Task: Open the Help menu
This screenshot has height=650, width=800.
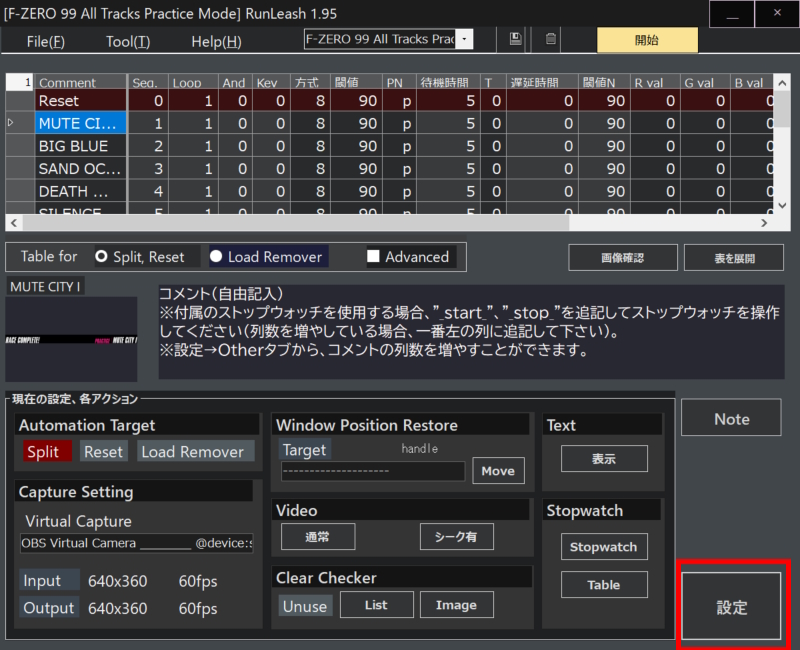Action: point(216,41)
